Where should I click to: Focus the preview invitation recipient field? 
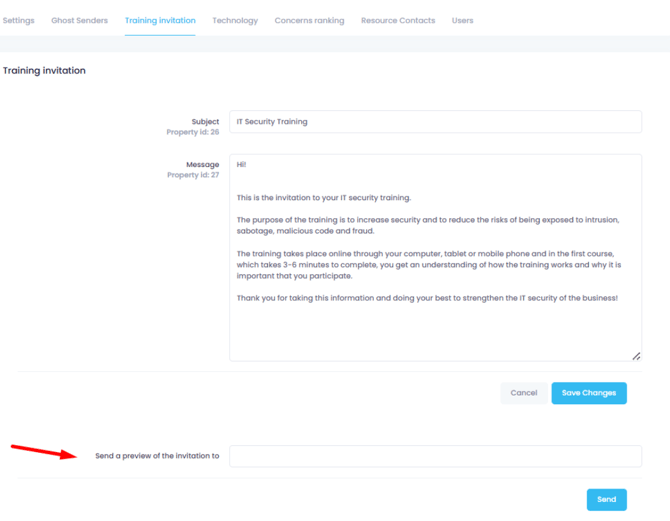point(435,456)
